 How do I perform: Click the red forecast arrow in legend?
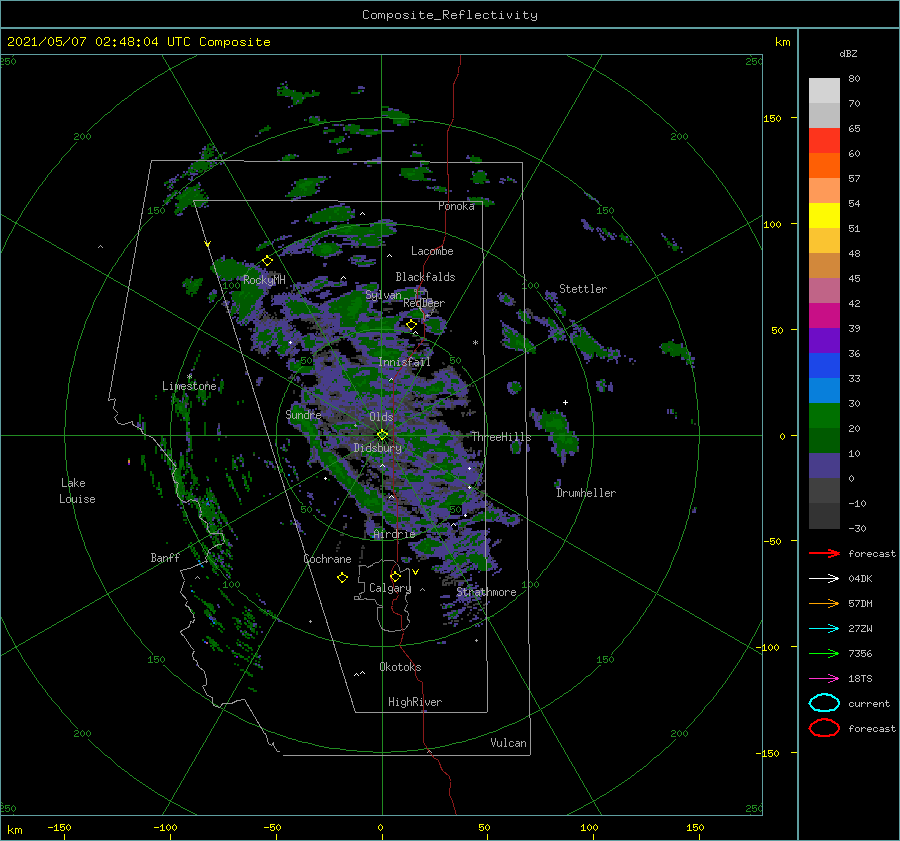tap(824, 553)
